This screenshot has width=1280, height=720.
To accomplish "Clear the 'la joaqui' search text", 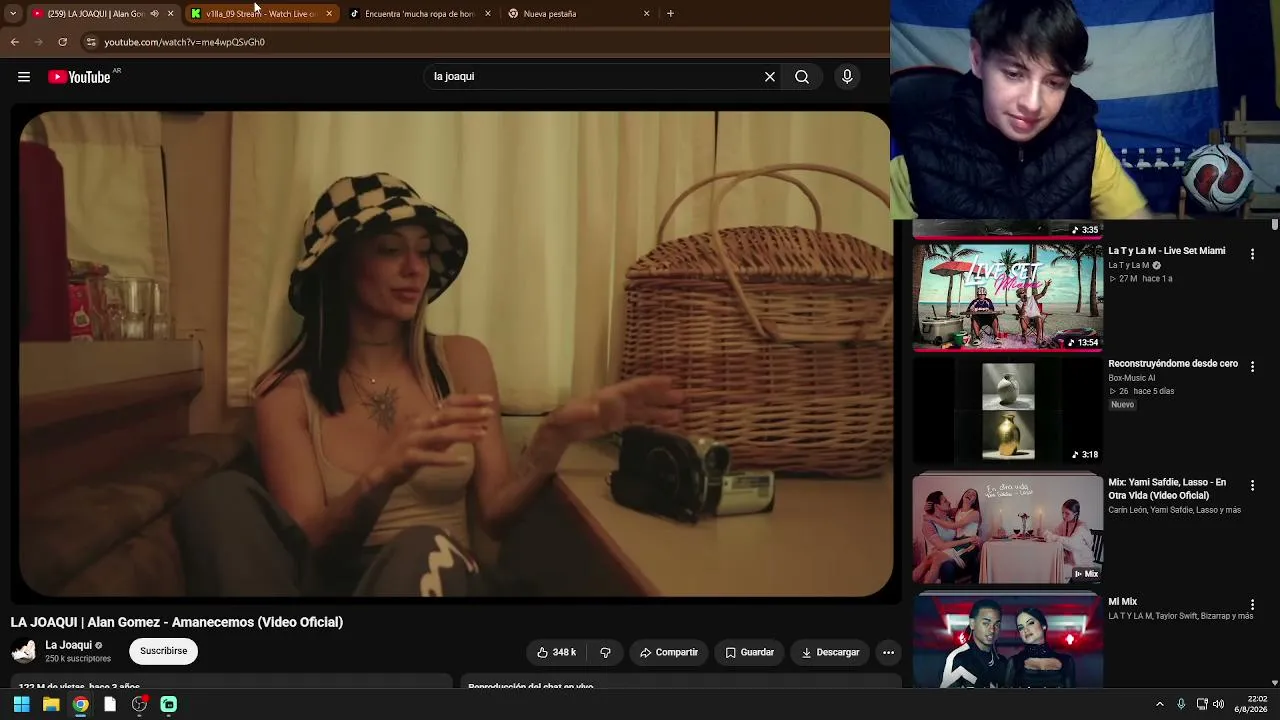I will point(770,77).
